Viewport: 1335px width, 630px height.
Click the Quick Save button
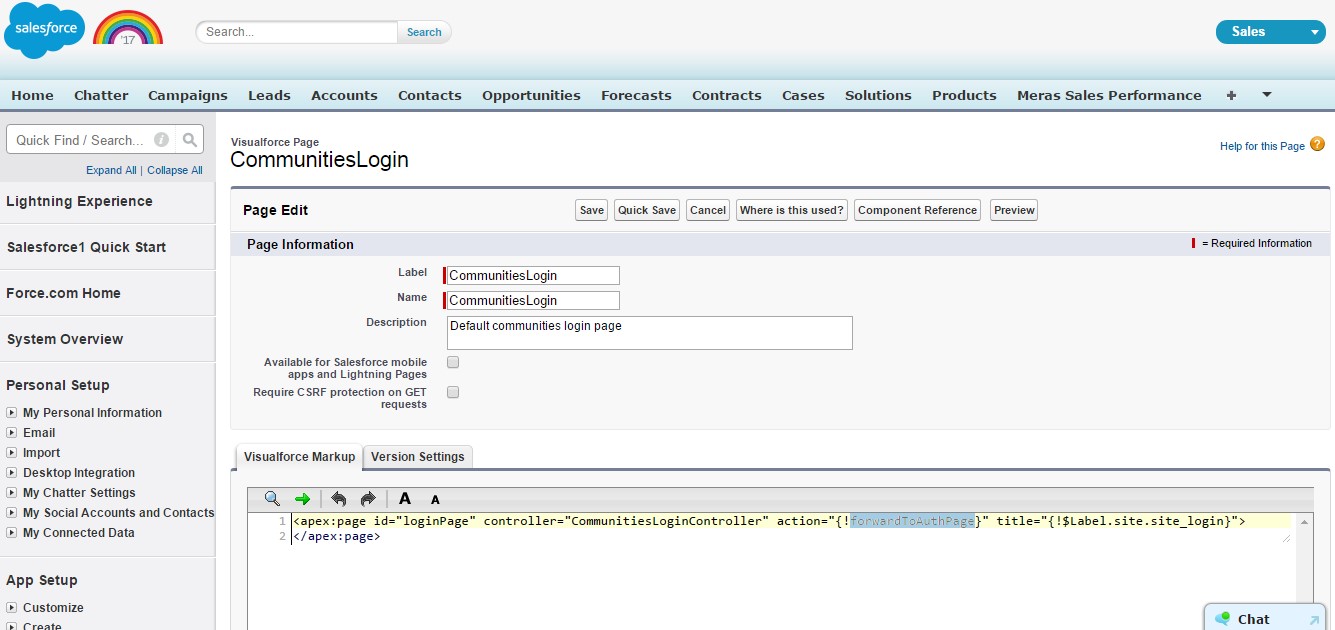[x=646, y=210]
